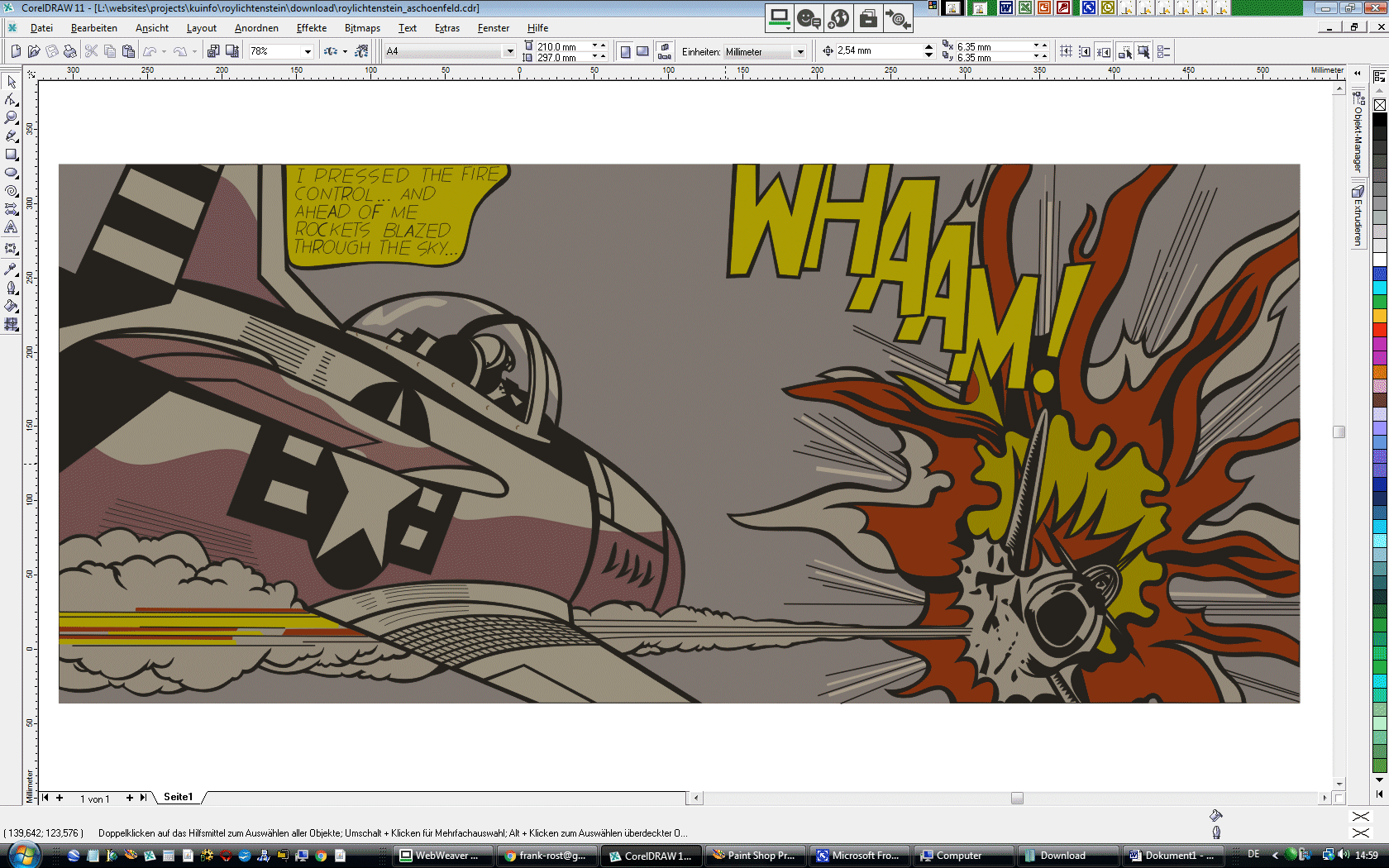The width and height of the screenshot is (1389, 868).
Task: Open the A4 paper size dropdown
Action: click(509, 51)
